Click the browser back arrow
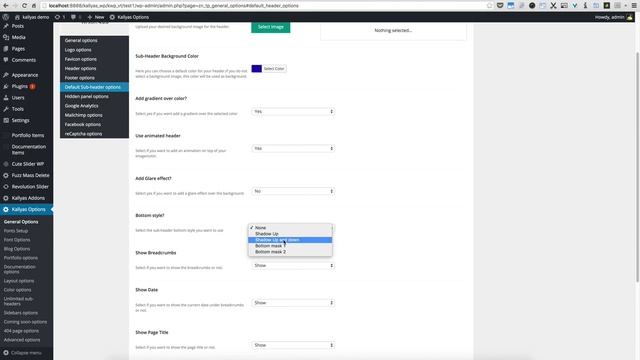 click(x=6, y=6)
